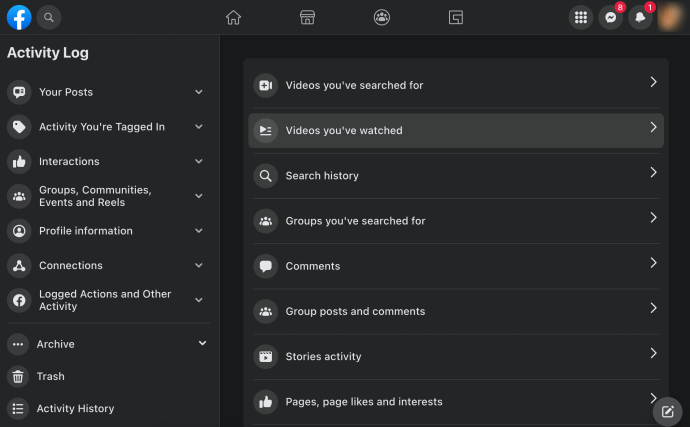Viewport: 690px width, 427px height.
Task: Open the Groups icon in top navigation
Action: coord(382,18)
